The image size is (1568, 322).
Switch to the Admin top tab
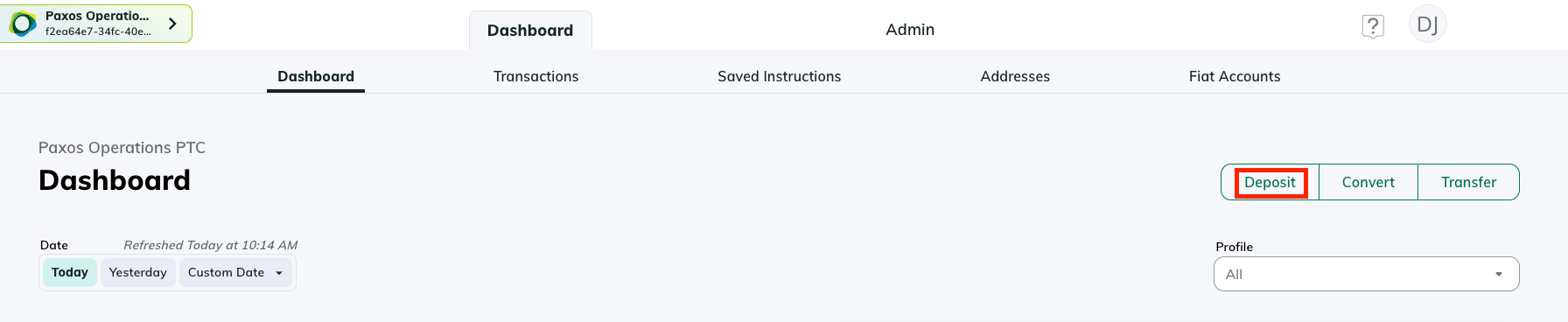click(x=910, y=30)
